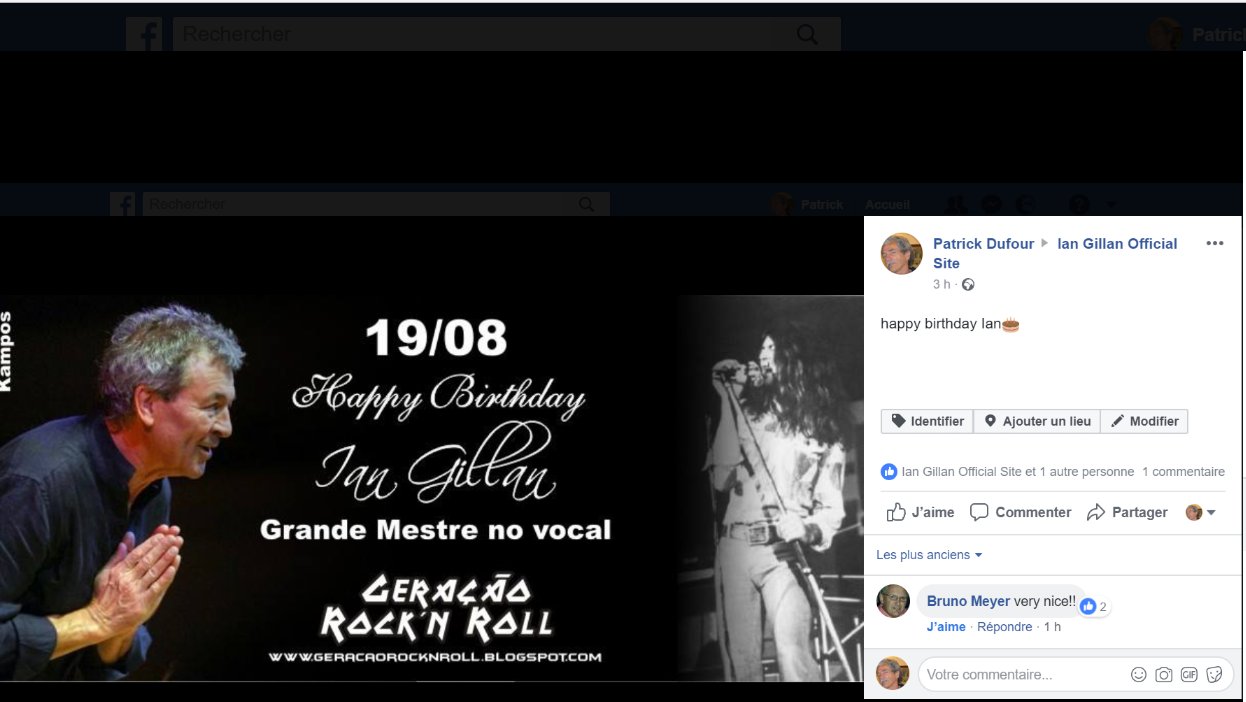1246x702 pixels.
Task: Click Bruno Meyer's comment avatar
Action: [x=893, y=601]
